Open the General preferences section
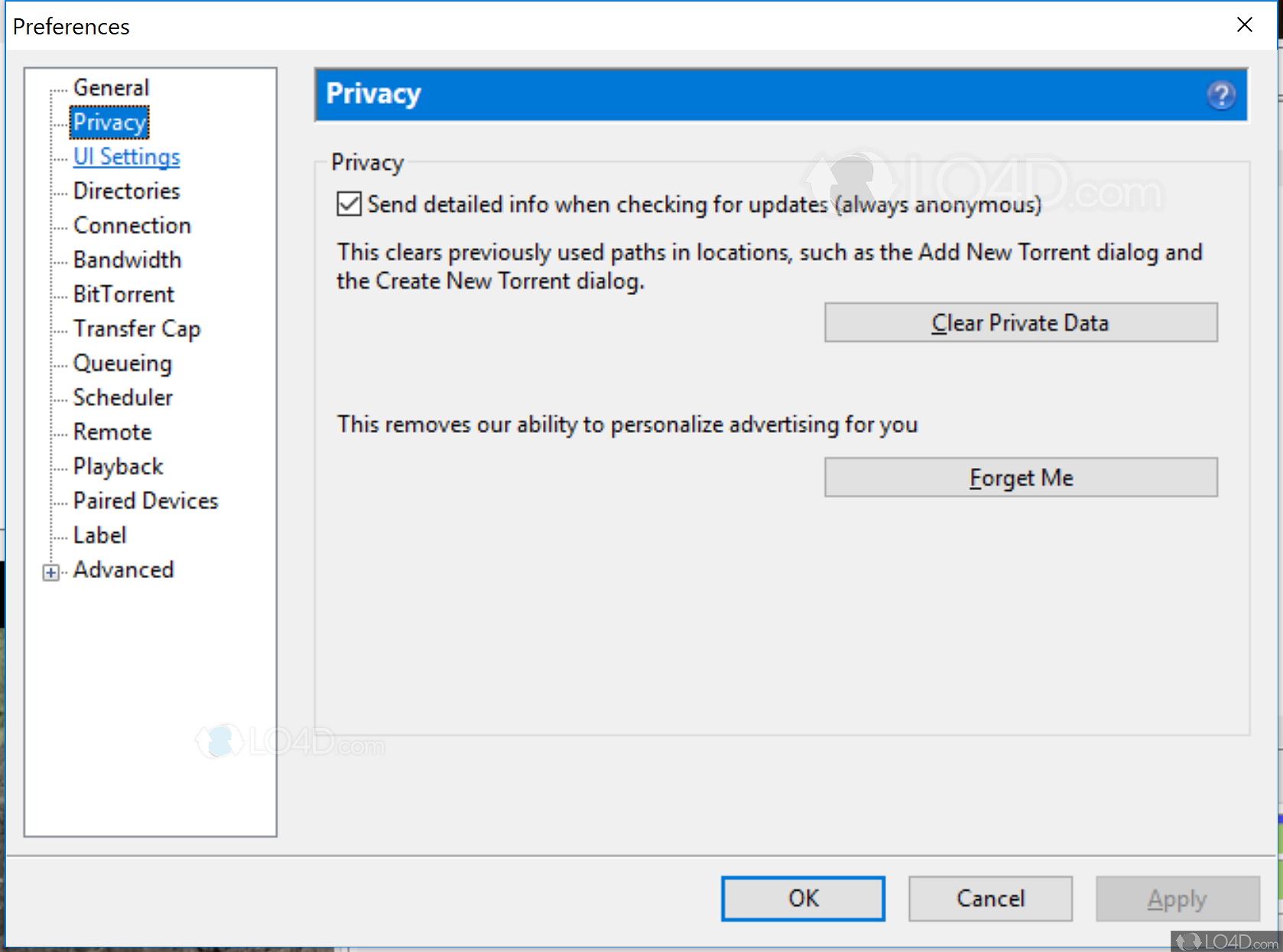 tap(111, 88)
